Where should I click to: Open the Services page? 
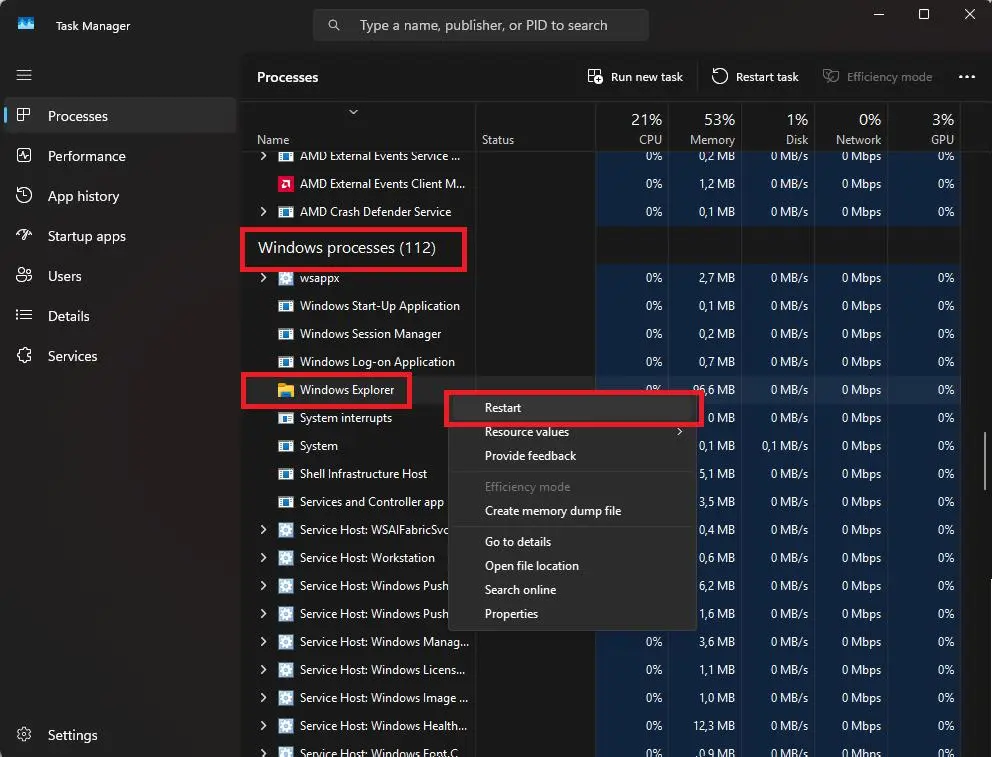pos(120,356)
